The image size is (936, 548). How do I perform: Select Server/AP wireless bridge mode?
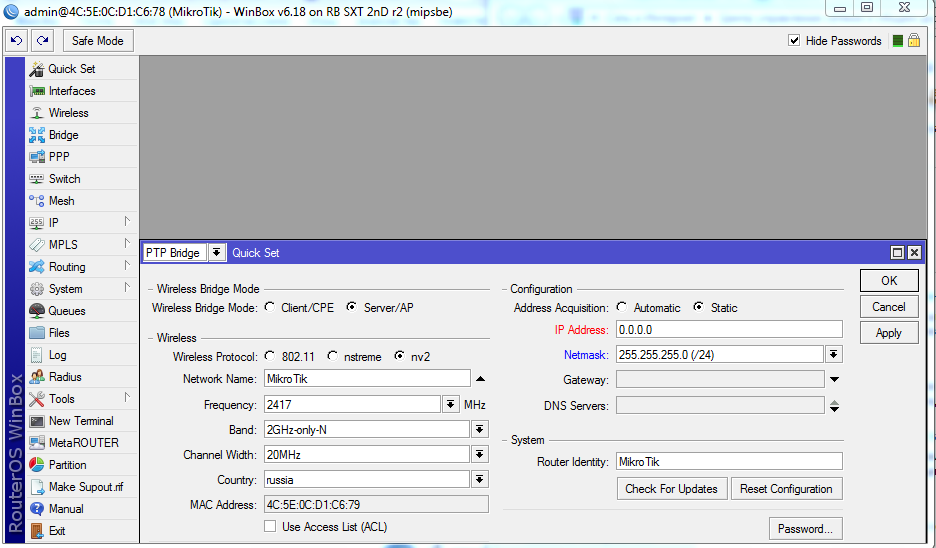pyautogui.click(x=352, y=307)
